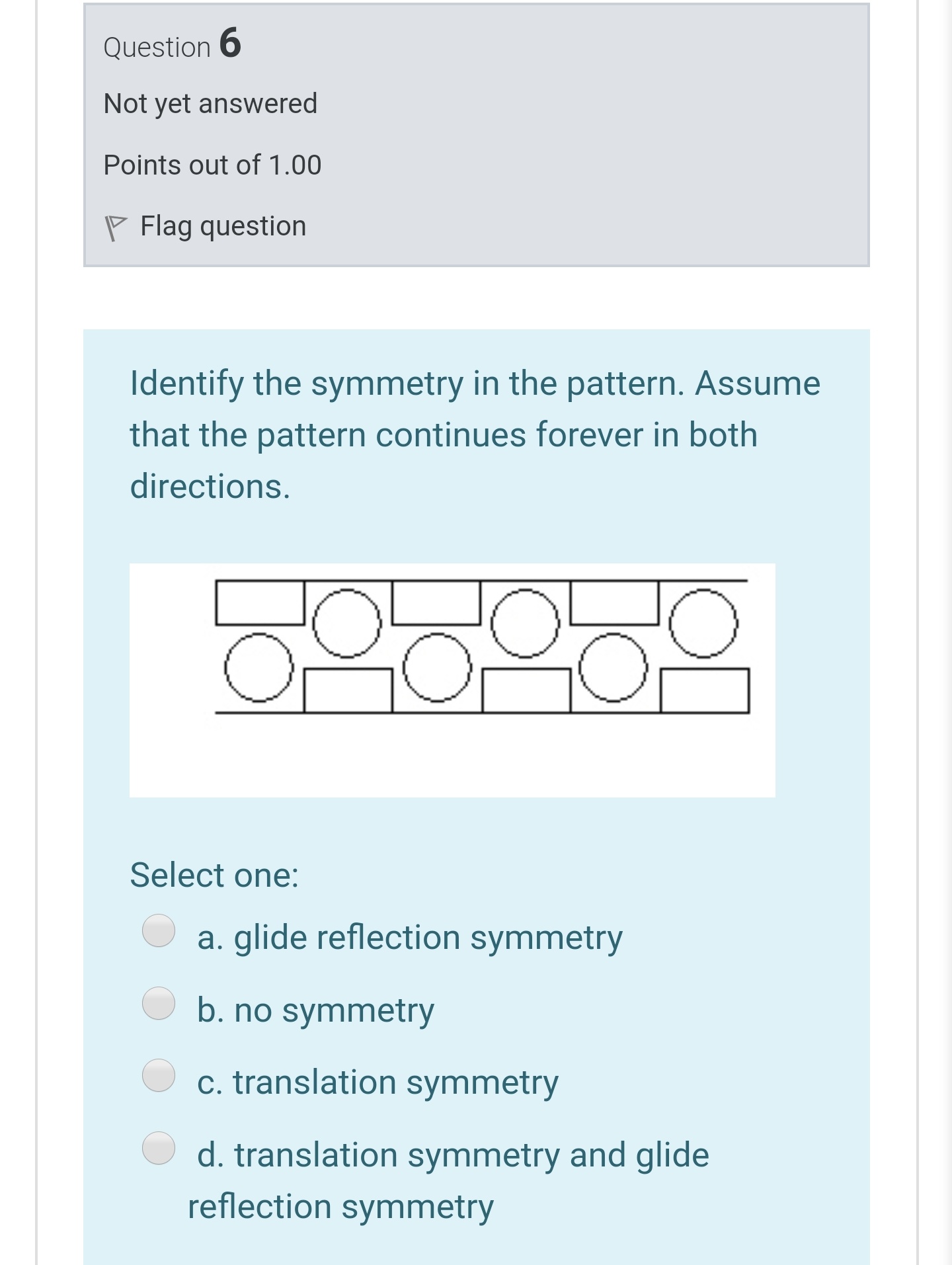Choose answer 'glide reflection symmetry'
Viewport: 952px width, 1265px height.
[410, 937]
